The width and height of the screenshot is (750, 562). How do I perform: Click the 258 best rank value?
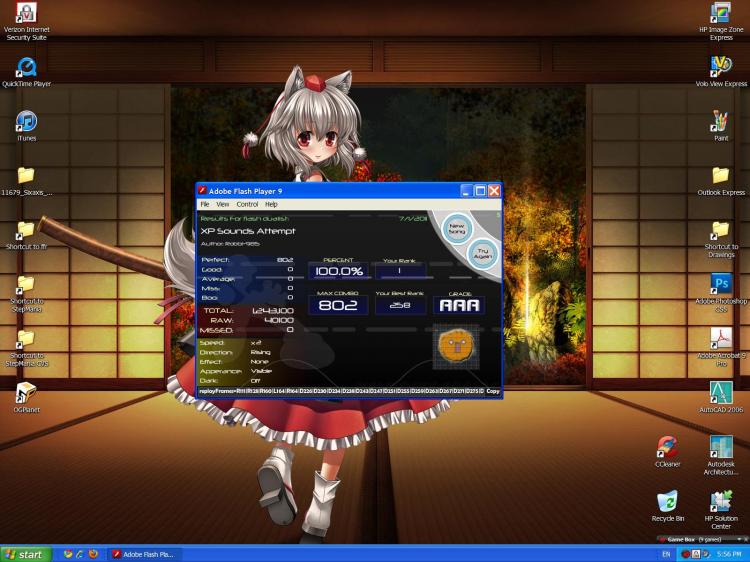pyautogui.click(x=400, y=305)
